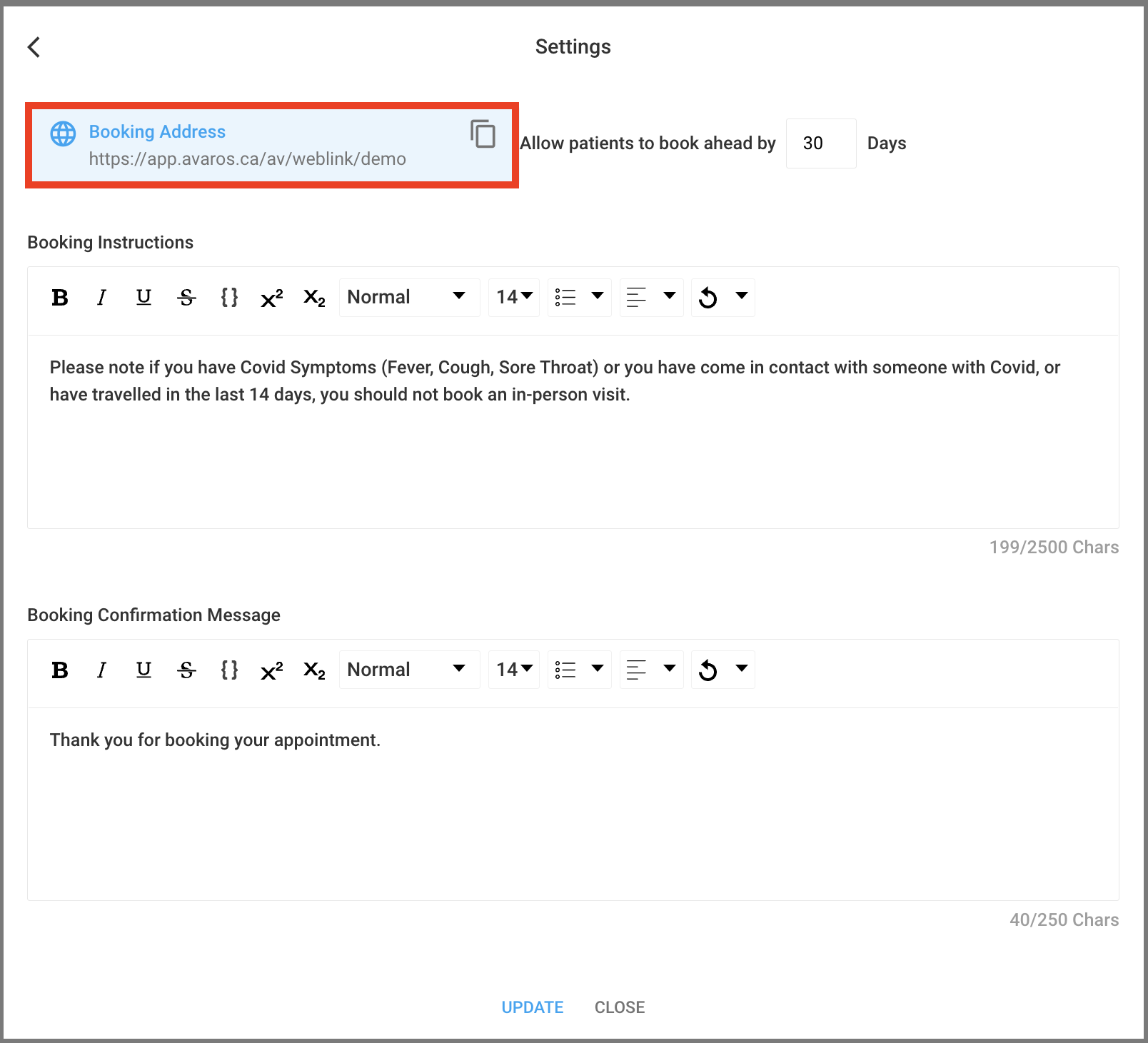
Task: Click the undo icon in Booking Instructions
Action: click(x=708, y=298)
